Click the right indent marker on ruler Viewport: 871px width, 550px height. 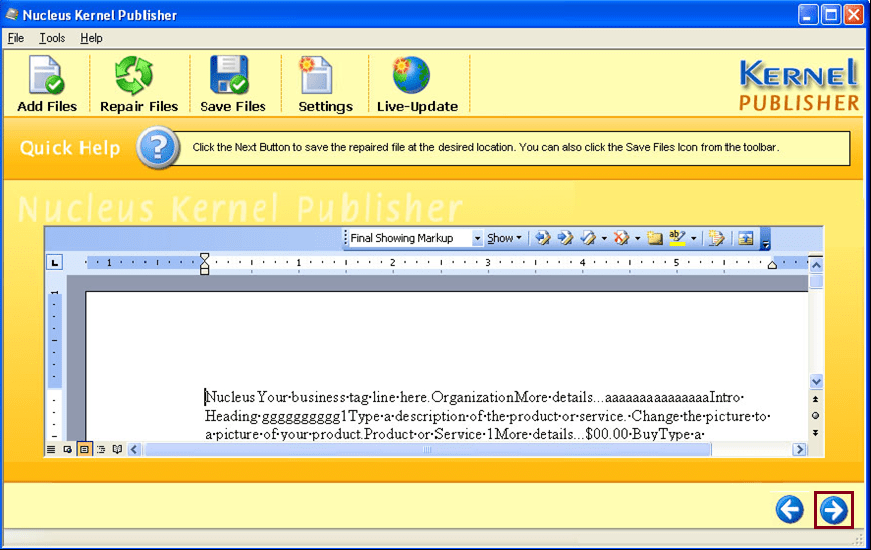coord(772,266)
